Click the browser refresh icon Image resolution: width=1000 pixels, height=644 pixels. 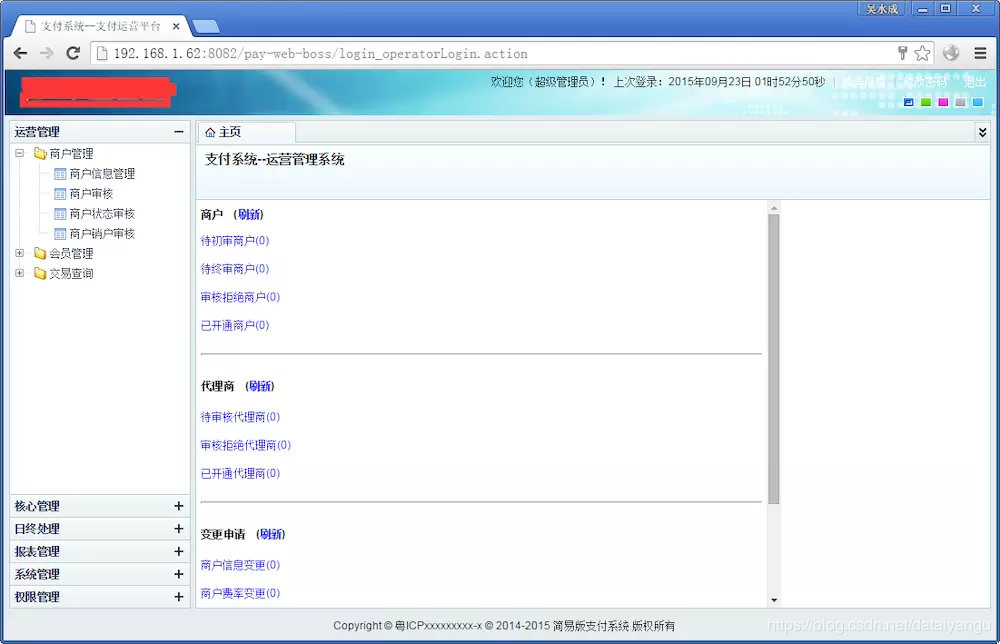(71, 53)
